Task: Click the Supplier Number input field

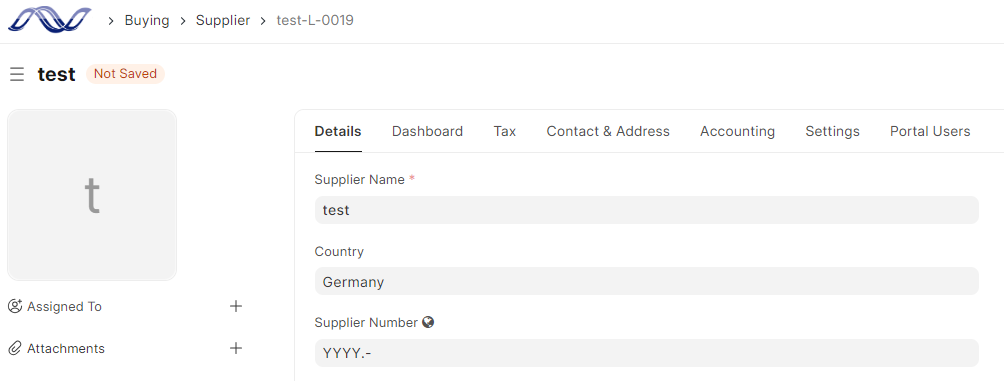Action: (x=647, y=353)
